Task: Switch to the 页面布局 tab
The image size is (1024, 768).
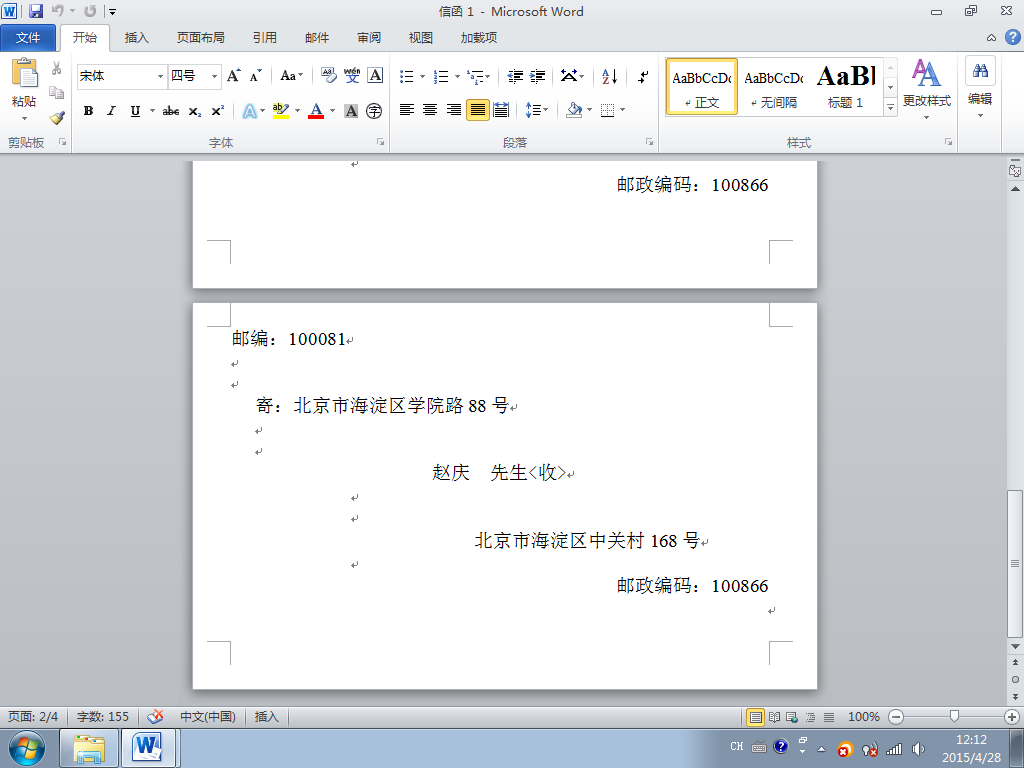Action: click(x=200, y=38)
